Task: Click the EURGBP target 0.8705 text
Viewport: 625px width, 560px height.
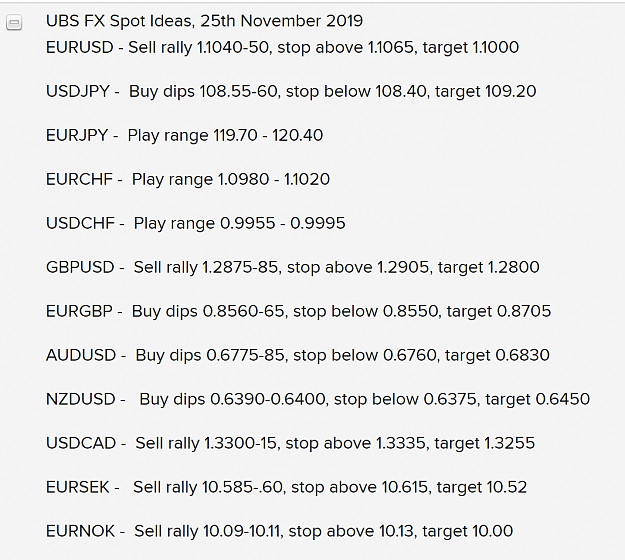Action: pyautogui.click(x=499, y=311)
